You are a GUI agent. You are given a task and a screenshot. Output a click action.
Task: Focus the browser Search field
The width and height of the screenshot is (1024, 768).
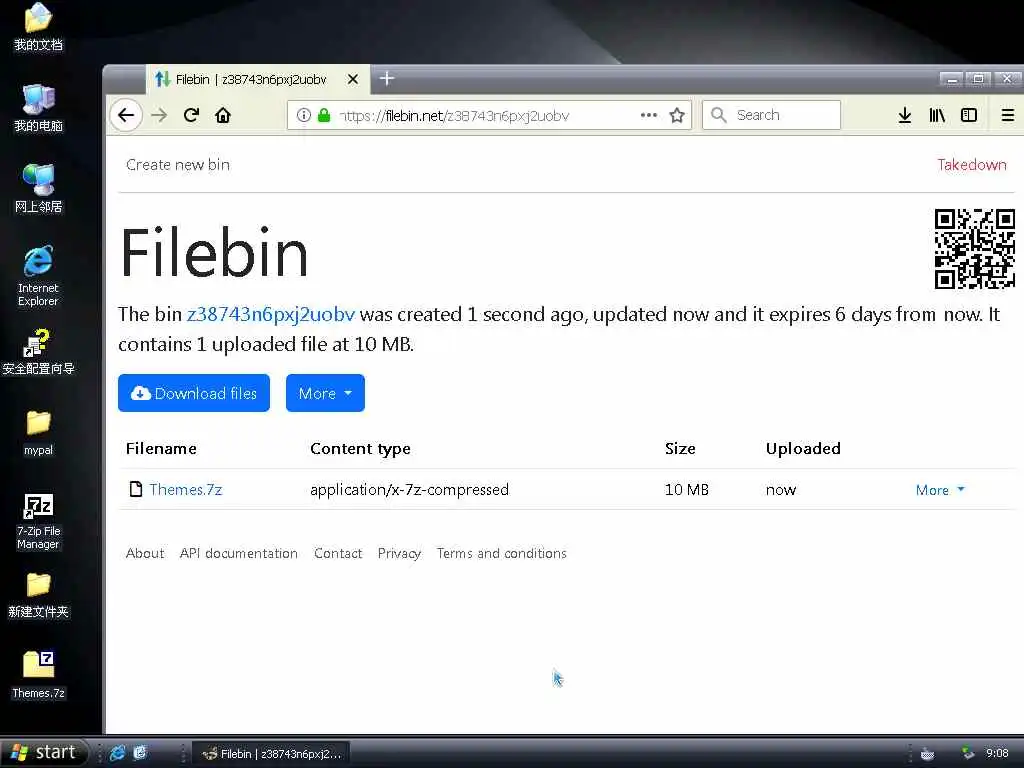pos(771,115)
